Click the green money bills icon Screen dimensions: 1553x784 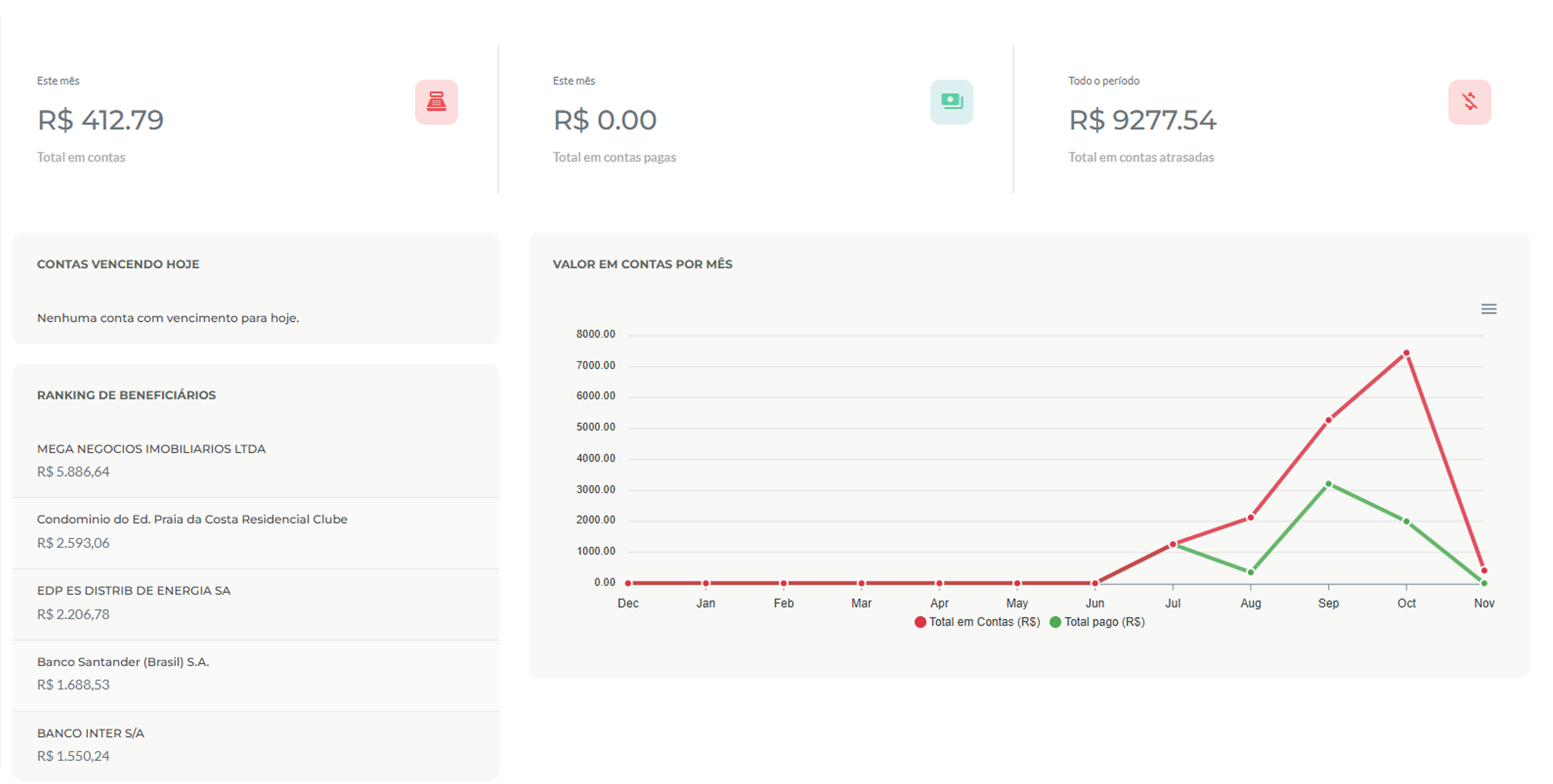click(951, 102)
